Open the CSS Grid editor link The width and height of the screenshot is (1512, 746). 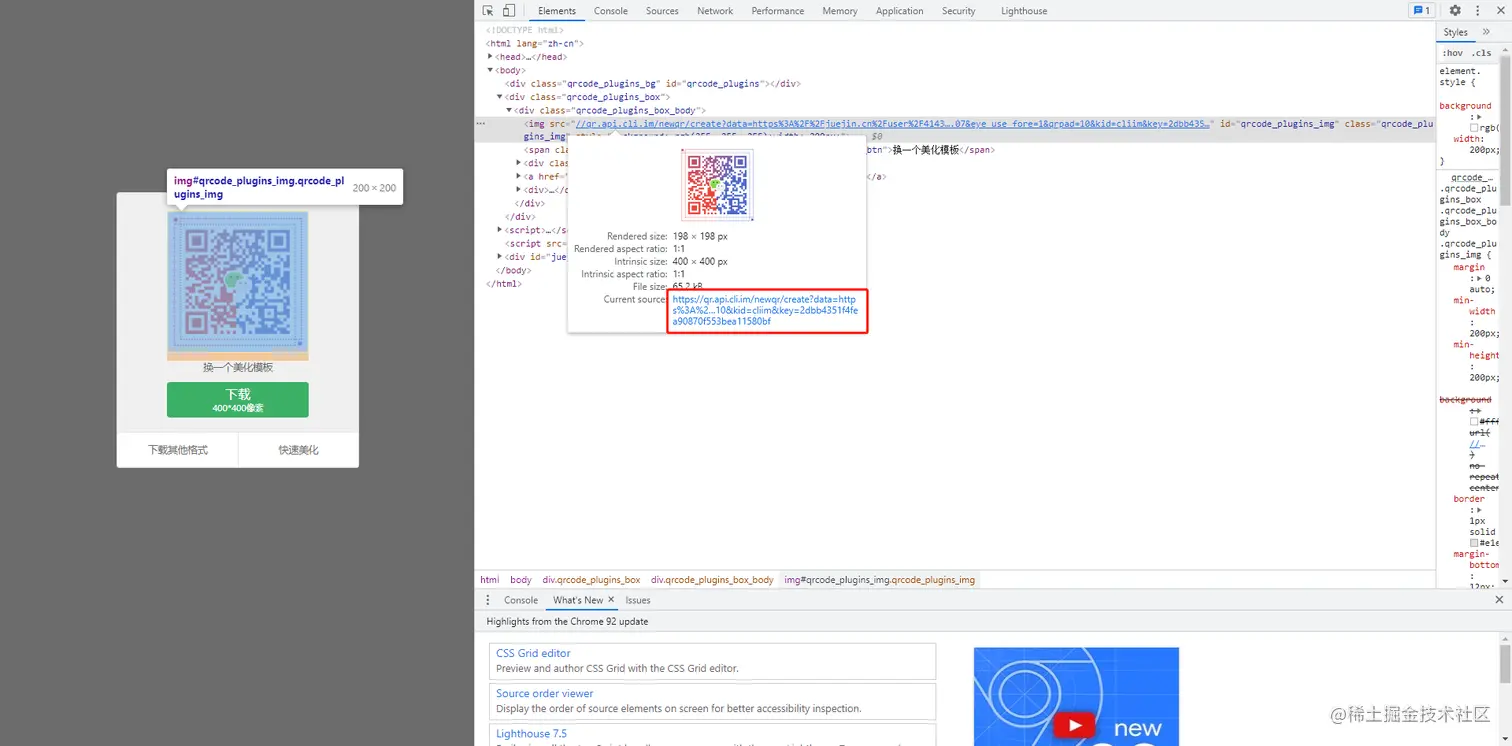point(533,653)
